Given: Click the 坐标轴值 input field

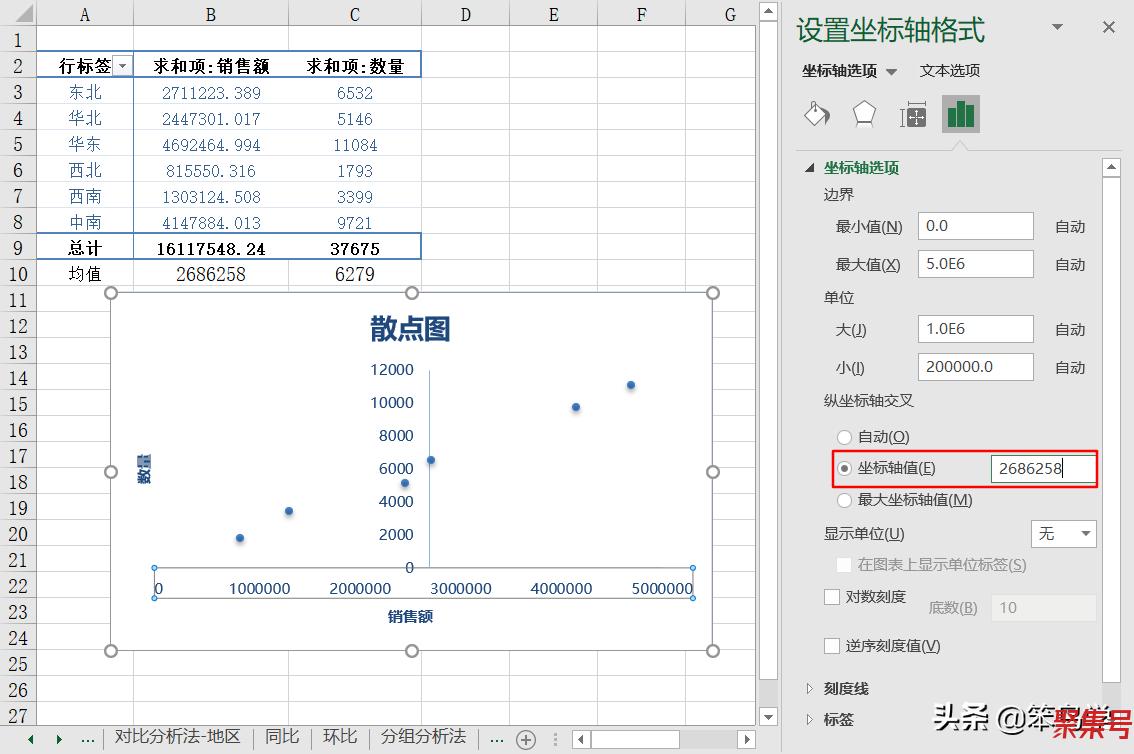Looking at the screenshot, I should 1042,468.
